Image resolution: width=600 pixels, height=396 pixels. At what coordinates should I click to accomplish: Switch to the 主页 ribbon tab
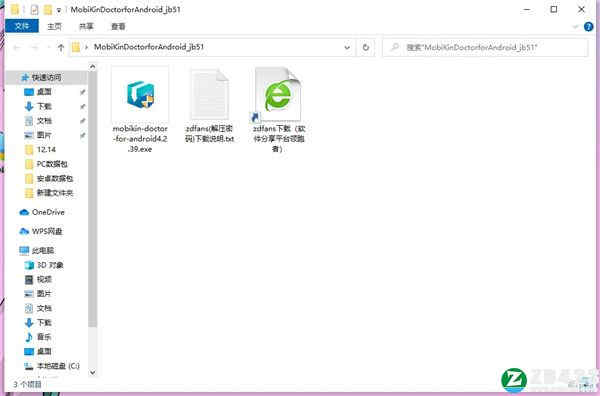pos(54,26)
